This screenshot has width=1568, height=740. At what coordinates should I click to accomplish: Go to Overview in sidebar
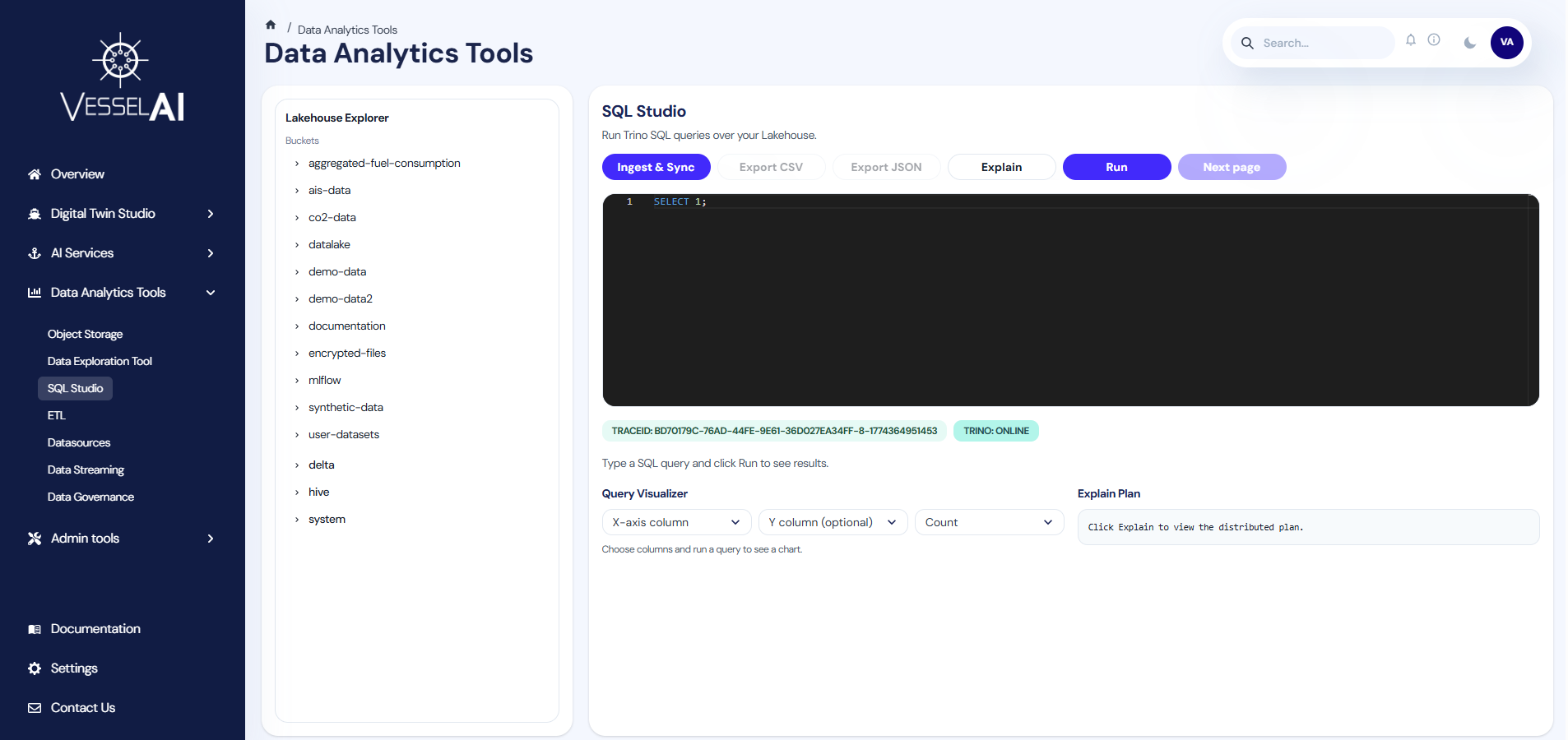[x=77, y=174]
